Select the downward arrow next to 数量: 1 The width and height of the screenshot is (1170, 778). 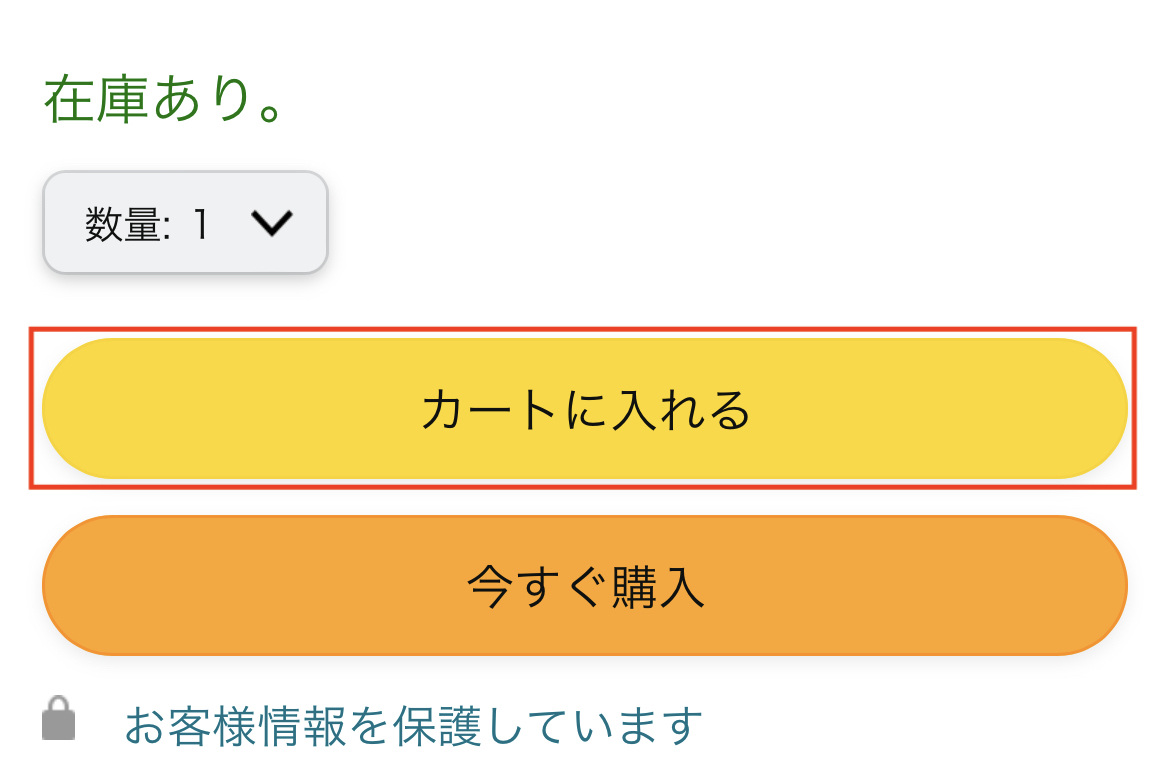coord(271,224)
